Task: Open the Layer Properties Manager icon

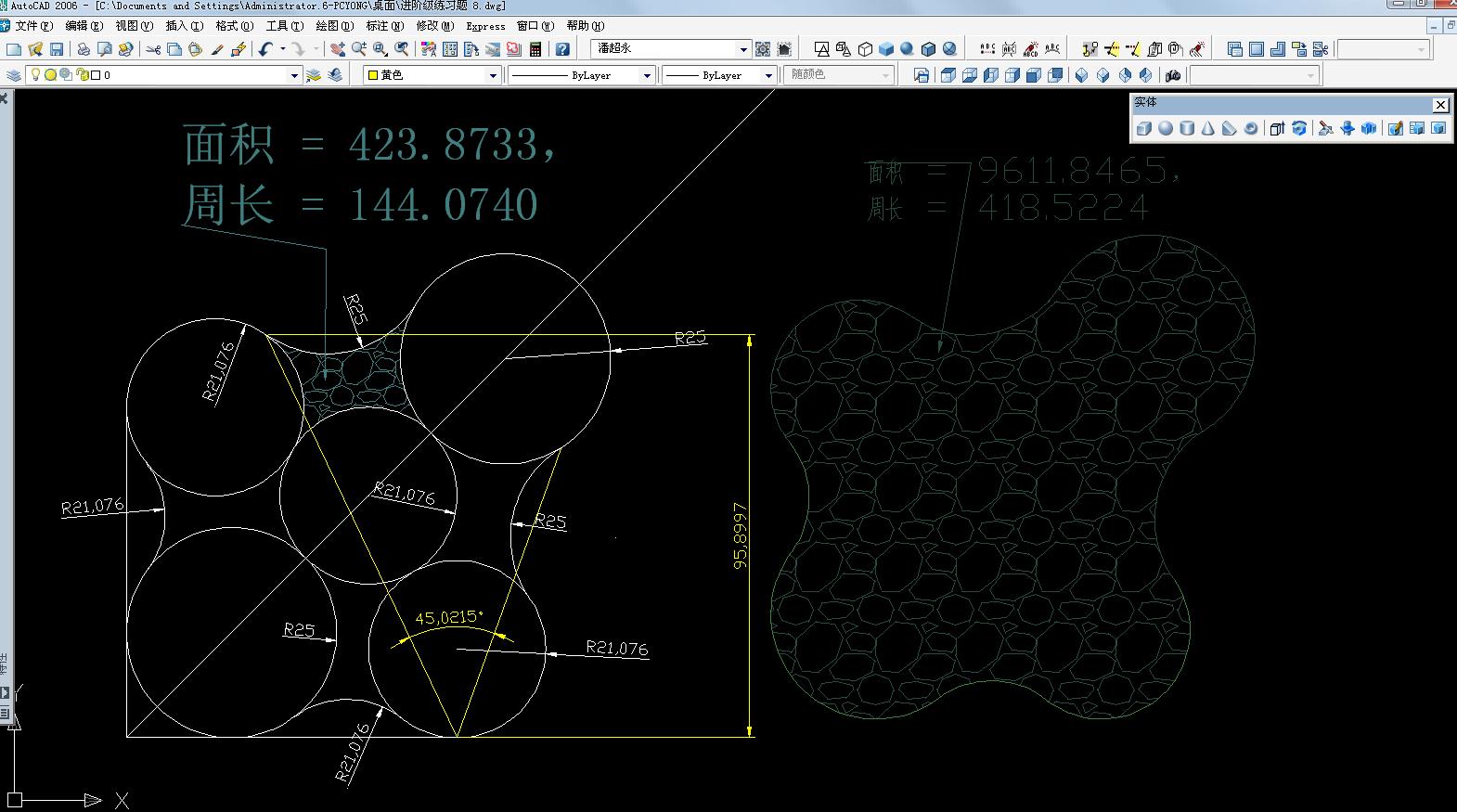Action: (14, 75)
